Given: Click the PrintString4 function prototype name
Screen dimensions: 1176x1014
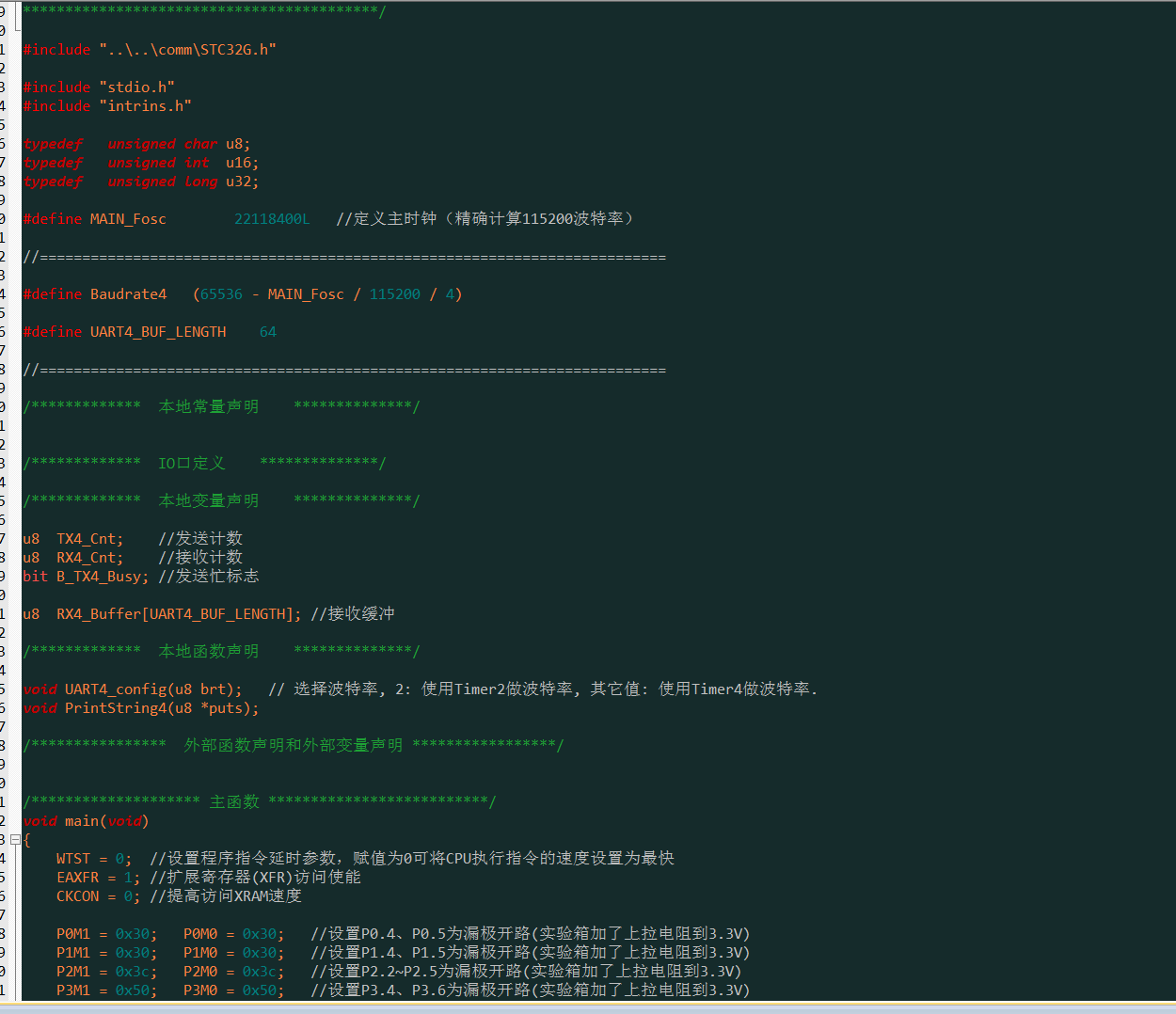Looking at the screenshot, I should (x=116, y=708).
